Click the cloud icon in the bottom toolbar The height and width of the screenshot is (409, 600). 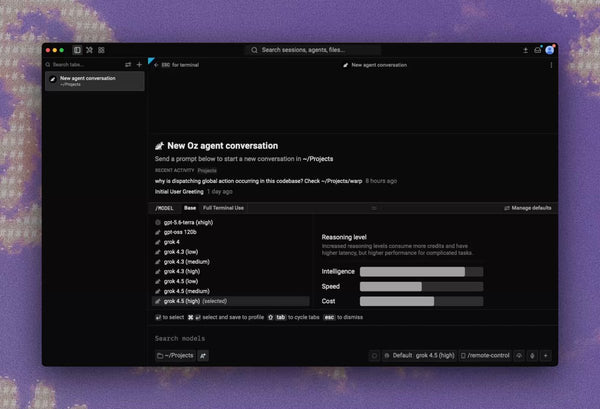click(519, 356)
